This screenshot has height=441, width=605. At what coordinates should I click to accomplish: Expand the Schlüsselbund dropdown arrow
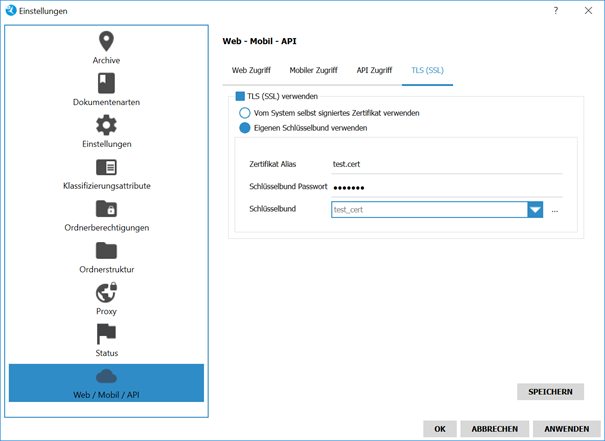(x=535, y=210)
